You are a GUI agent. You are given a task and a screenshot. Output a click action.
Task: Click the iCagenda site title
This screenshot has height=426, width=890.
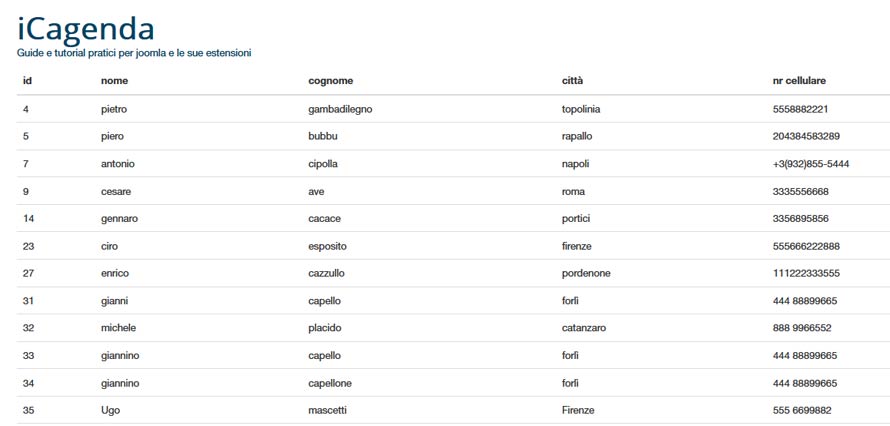pos(86,28)
